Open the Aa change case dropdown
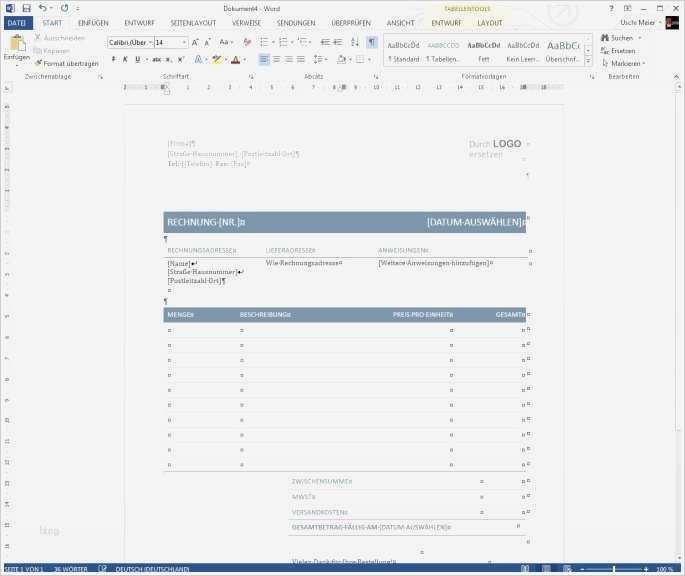The height and width of the screenshot is (576, 685). [226, 42]
